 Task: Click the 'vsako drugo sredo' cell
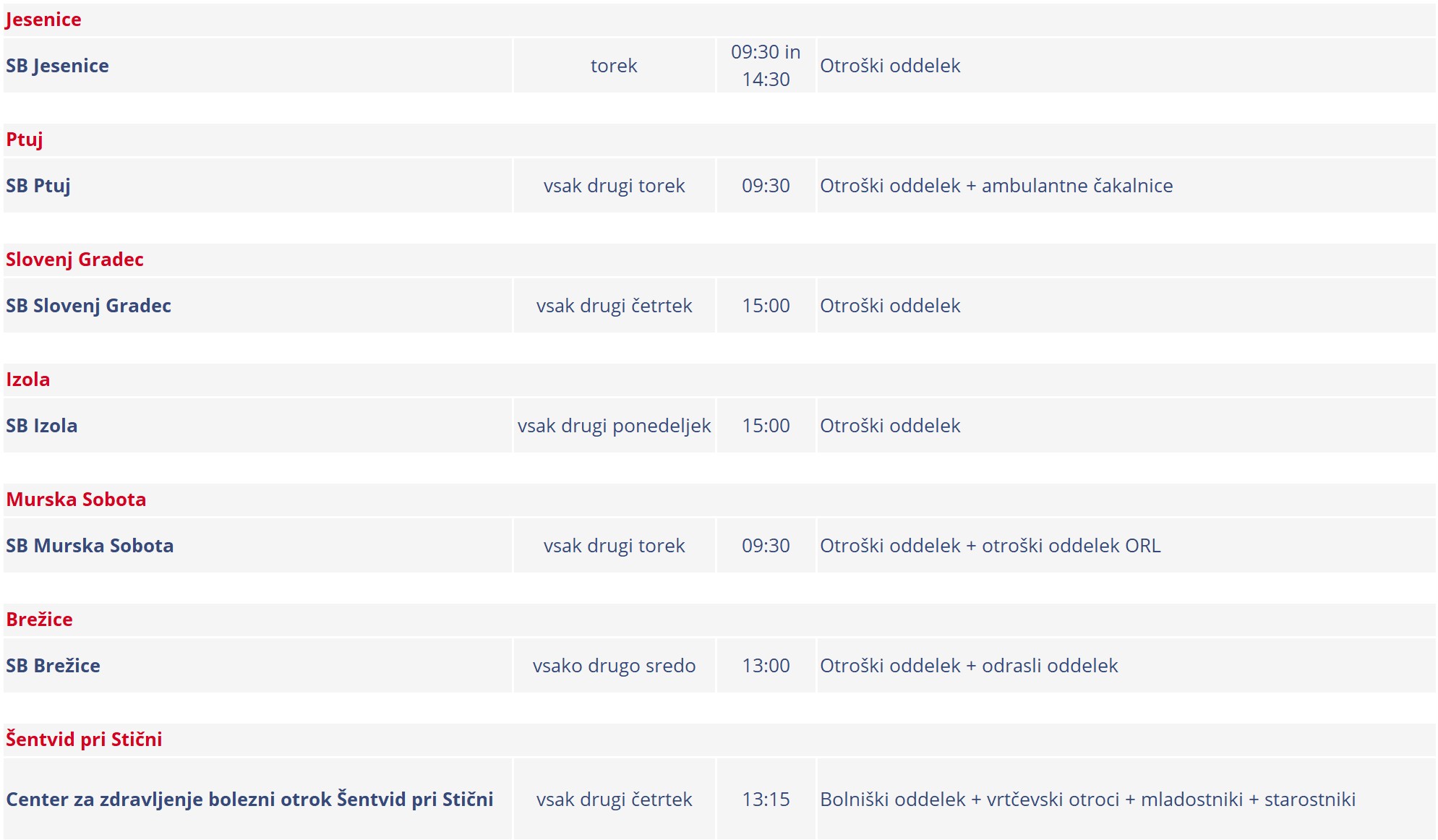click(614, 666)
